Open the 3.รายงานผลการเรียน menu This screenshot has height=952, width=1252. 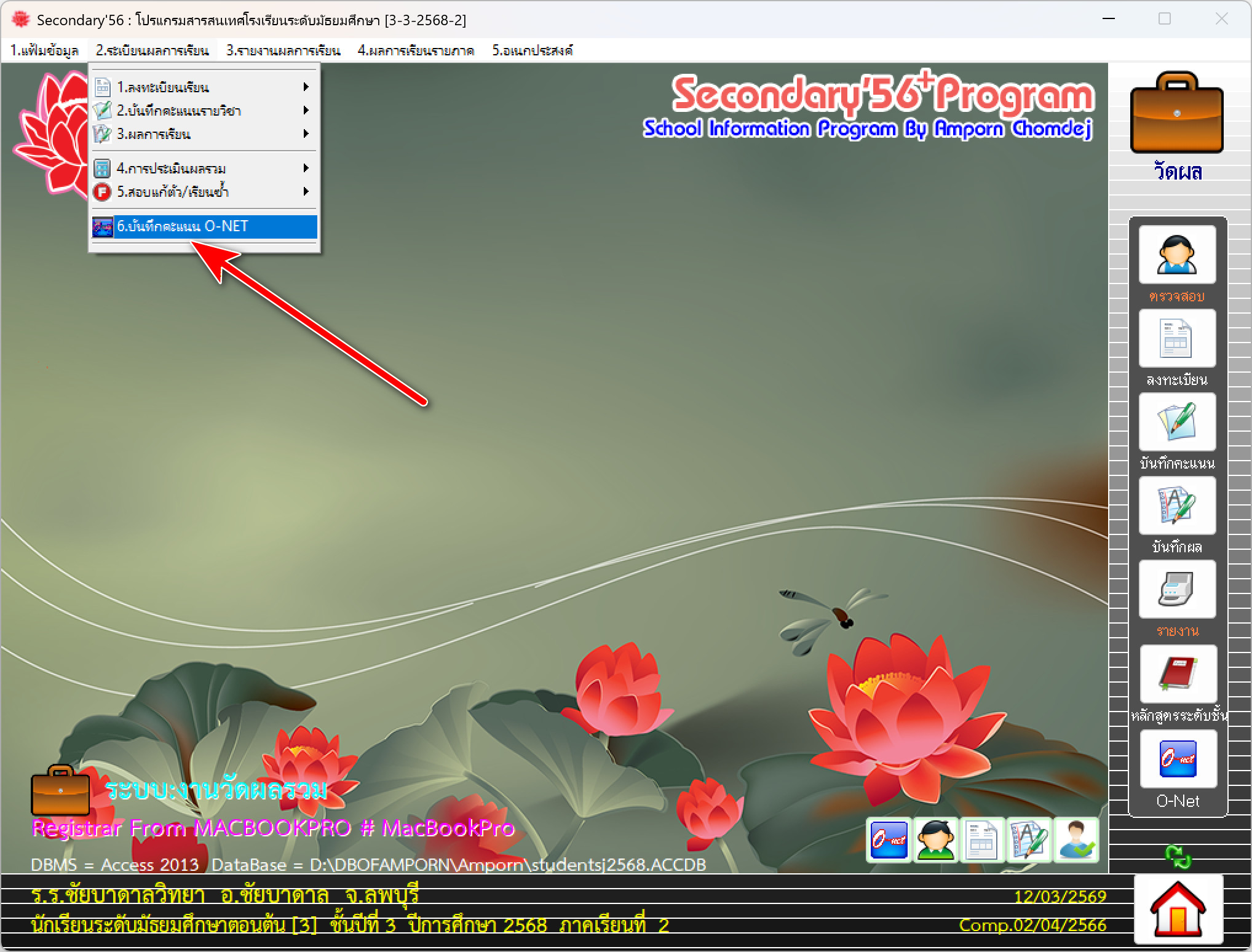[x=283, y=50]
